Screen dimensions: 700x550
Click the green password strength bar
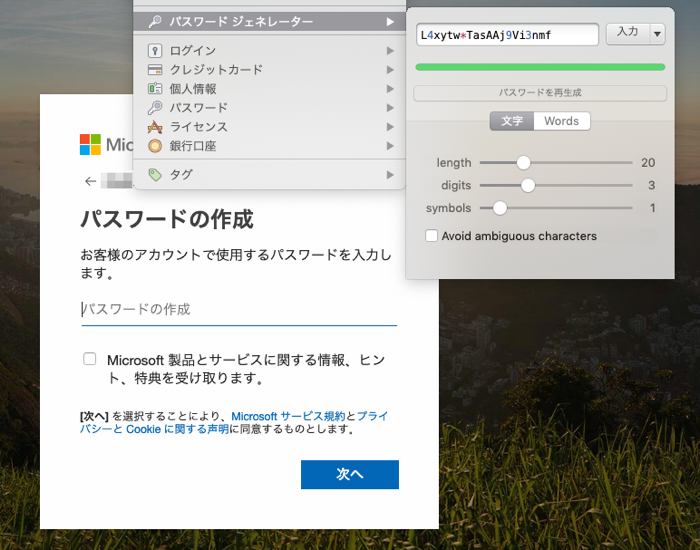(x=540, y=67)
